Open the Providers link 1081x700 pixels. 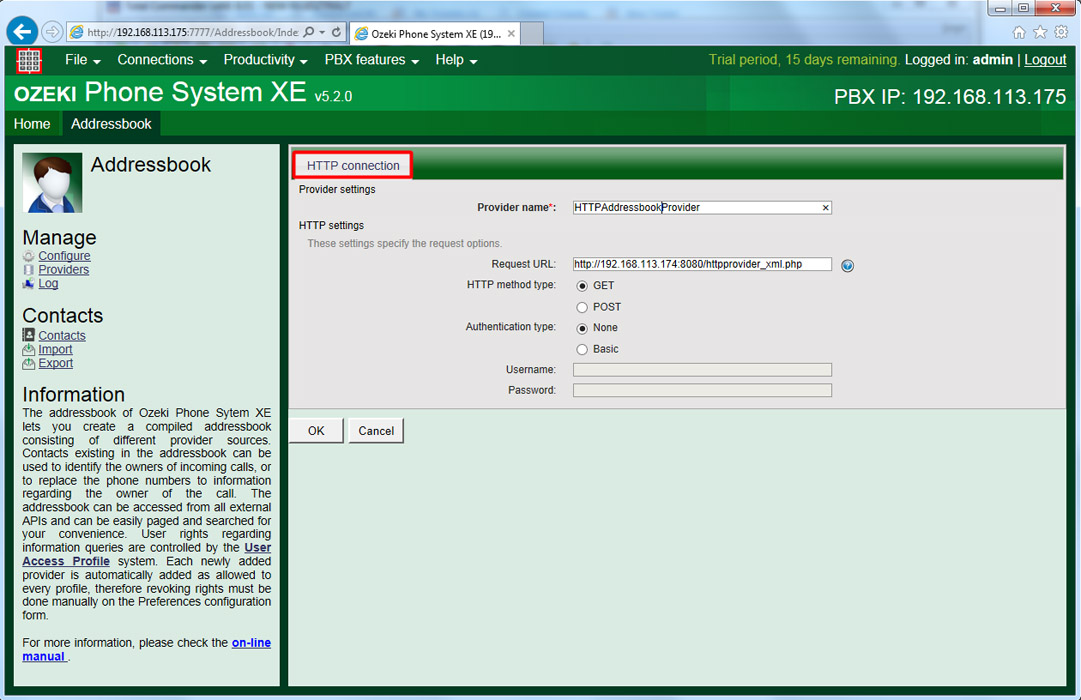[x=63, y=270]
